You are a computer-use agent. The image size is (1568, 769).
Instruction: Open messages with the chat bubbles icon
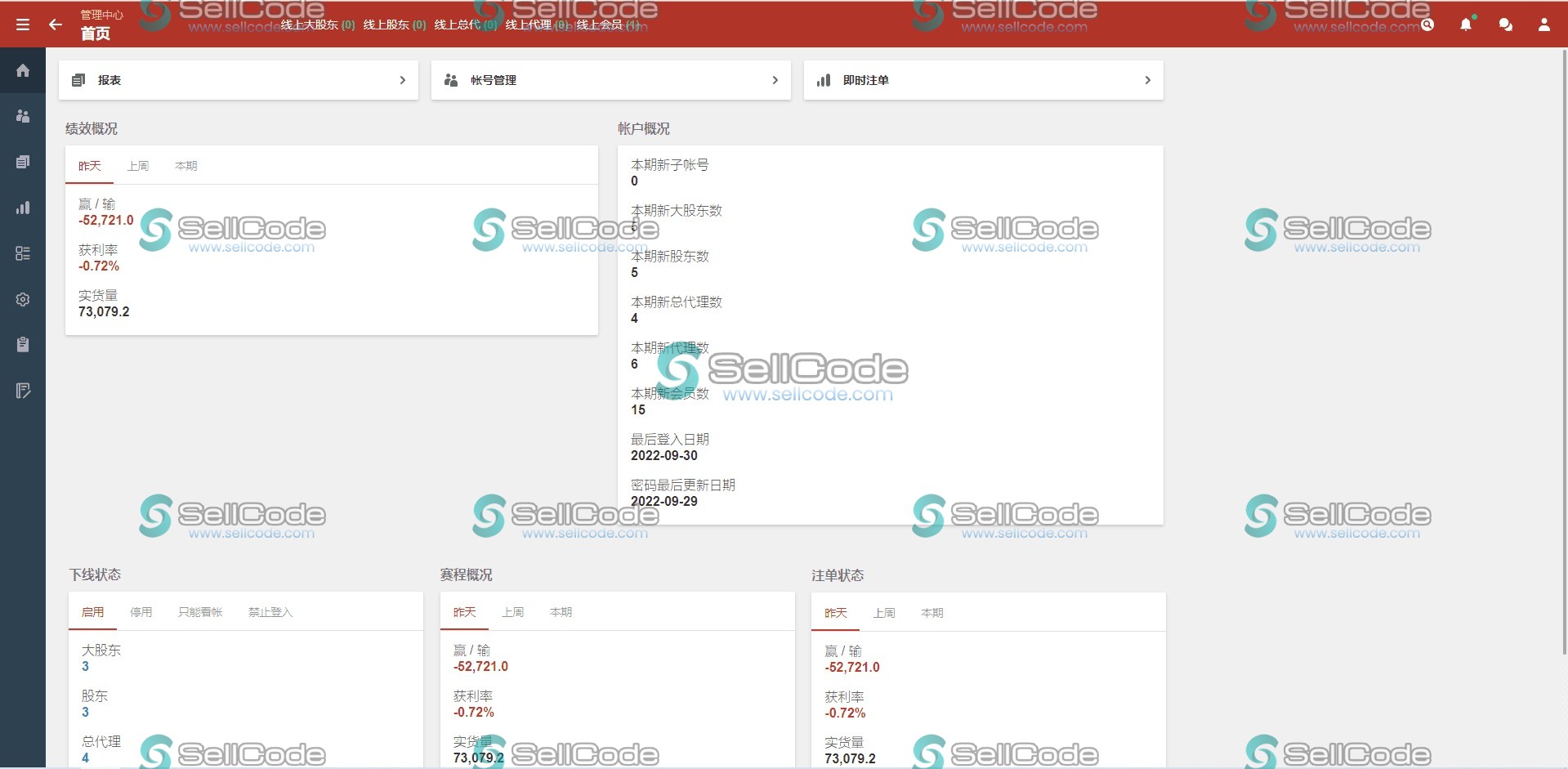point(1504,25)
